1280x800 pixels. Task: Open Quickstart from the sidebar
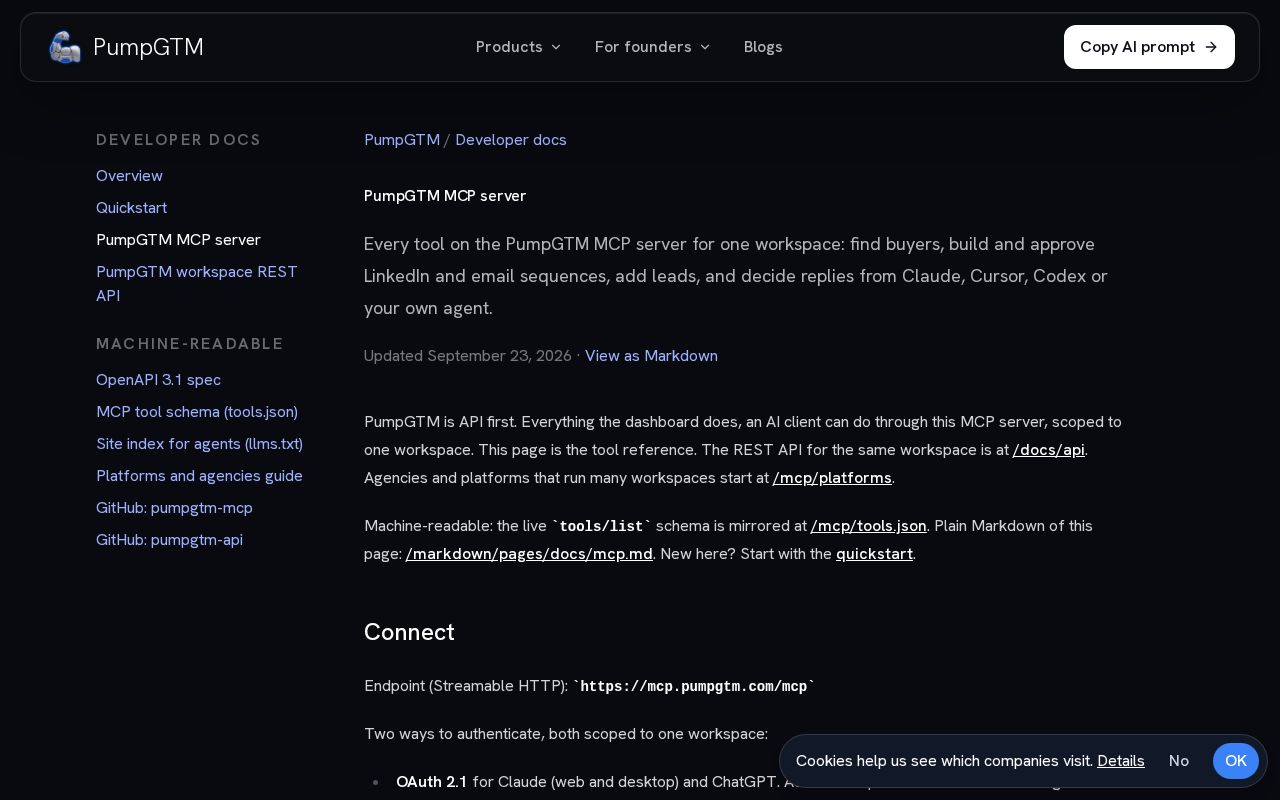click(131, 208)
